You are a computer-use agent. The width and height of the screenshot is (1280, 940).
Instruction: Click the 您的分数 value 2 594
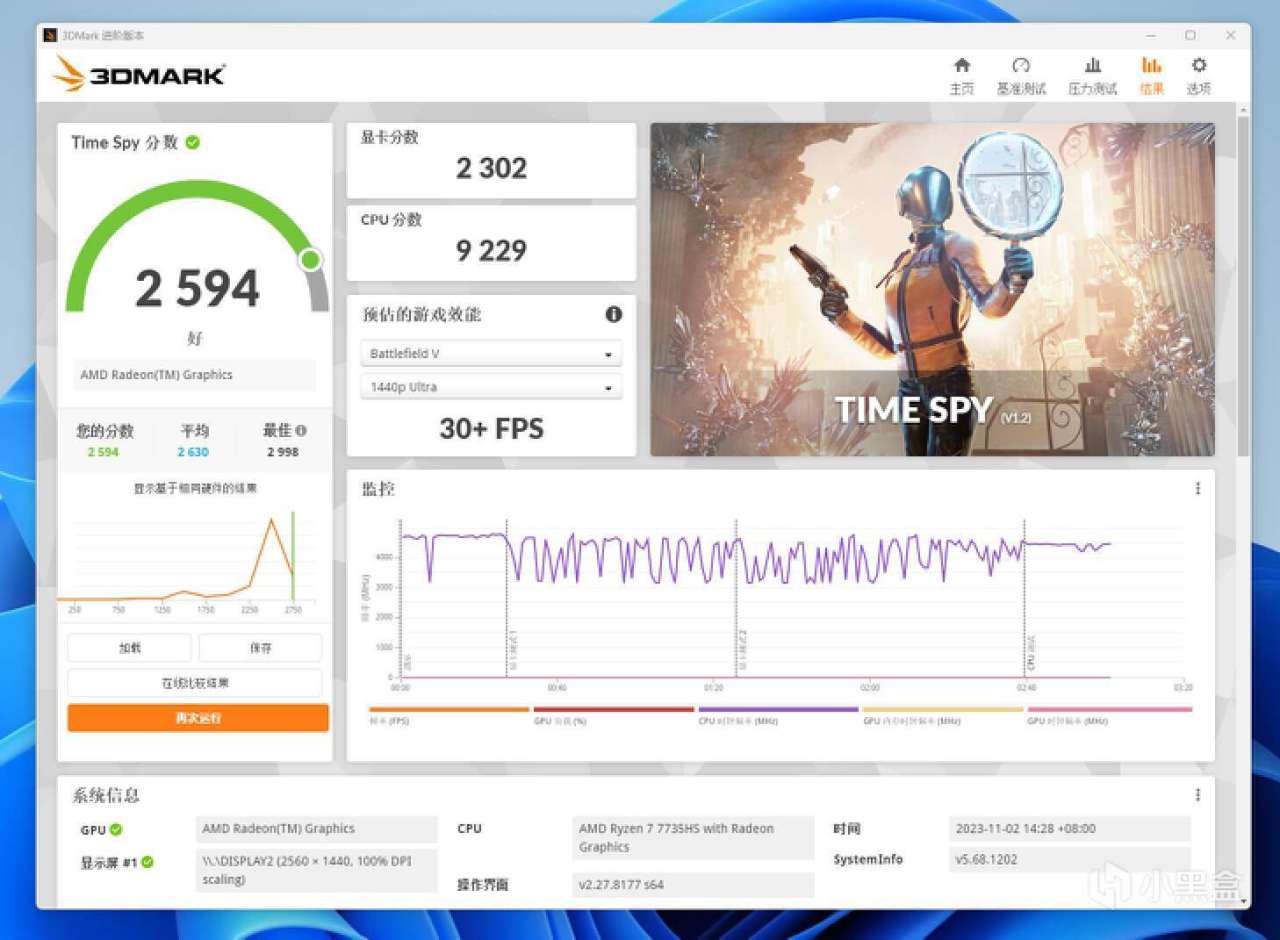[103, 452]
